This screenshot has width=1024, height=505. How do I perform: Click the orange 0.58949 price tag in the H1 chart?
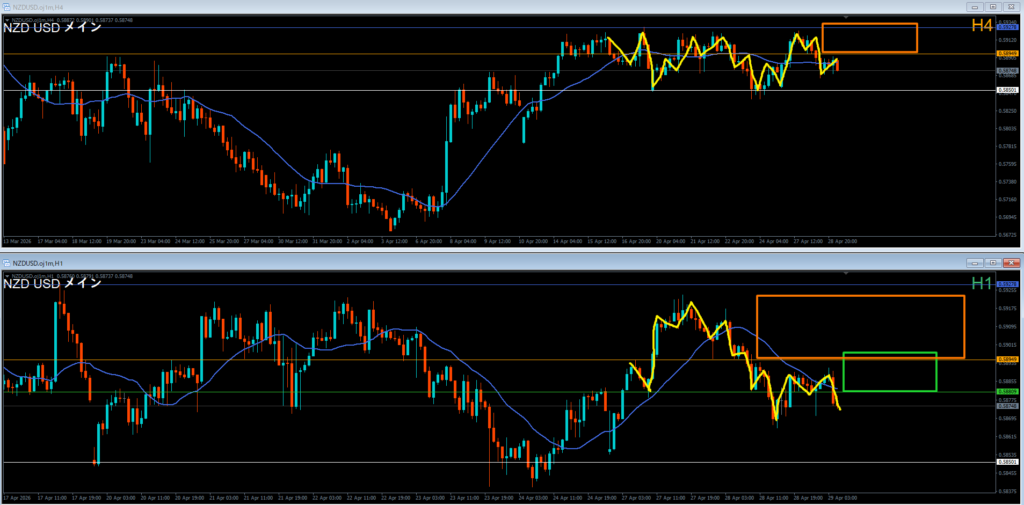point(1006,359)
